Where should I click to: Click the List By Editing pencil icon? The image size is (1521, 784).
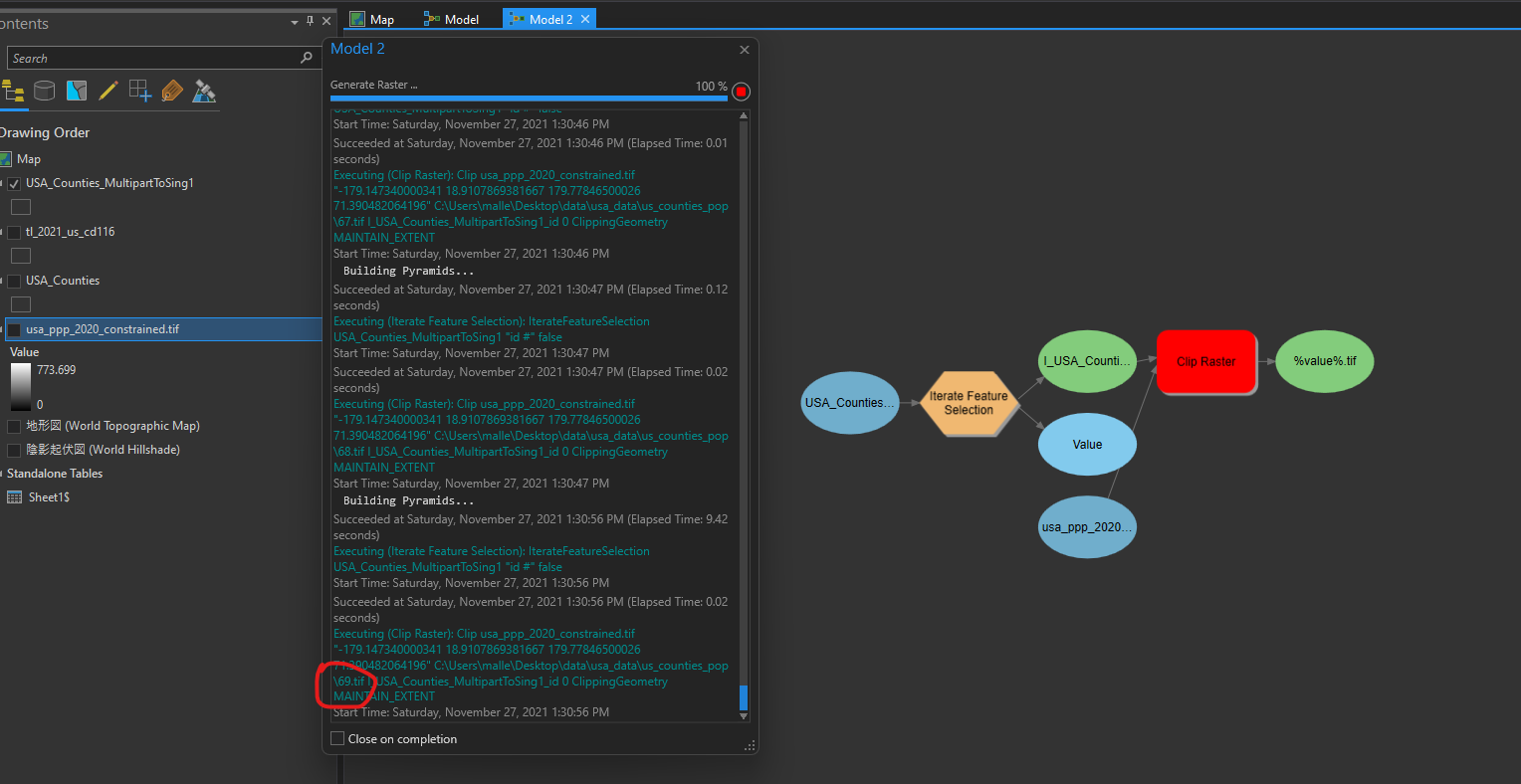(x=109, y=91)
